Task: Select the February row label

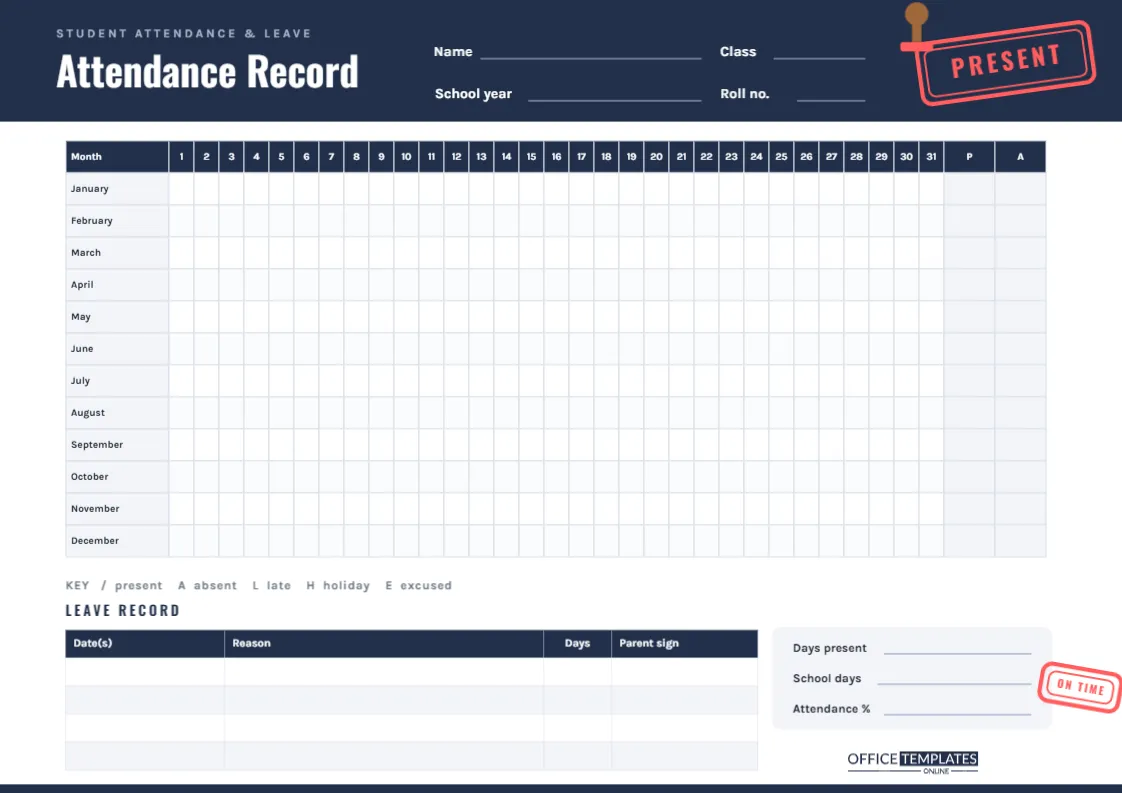Action: coord(117,220)
